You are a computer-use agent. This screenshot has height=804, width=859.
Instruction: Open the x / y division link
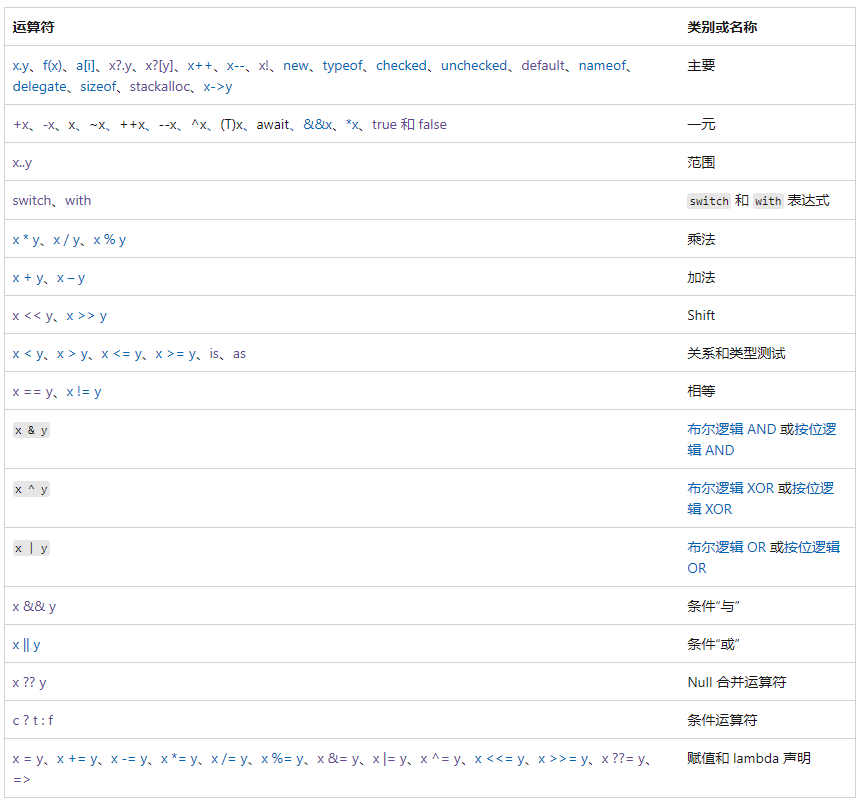[66, 240]
